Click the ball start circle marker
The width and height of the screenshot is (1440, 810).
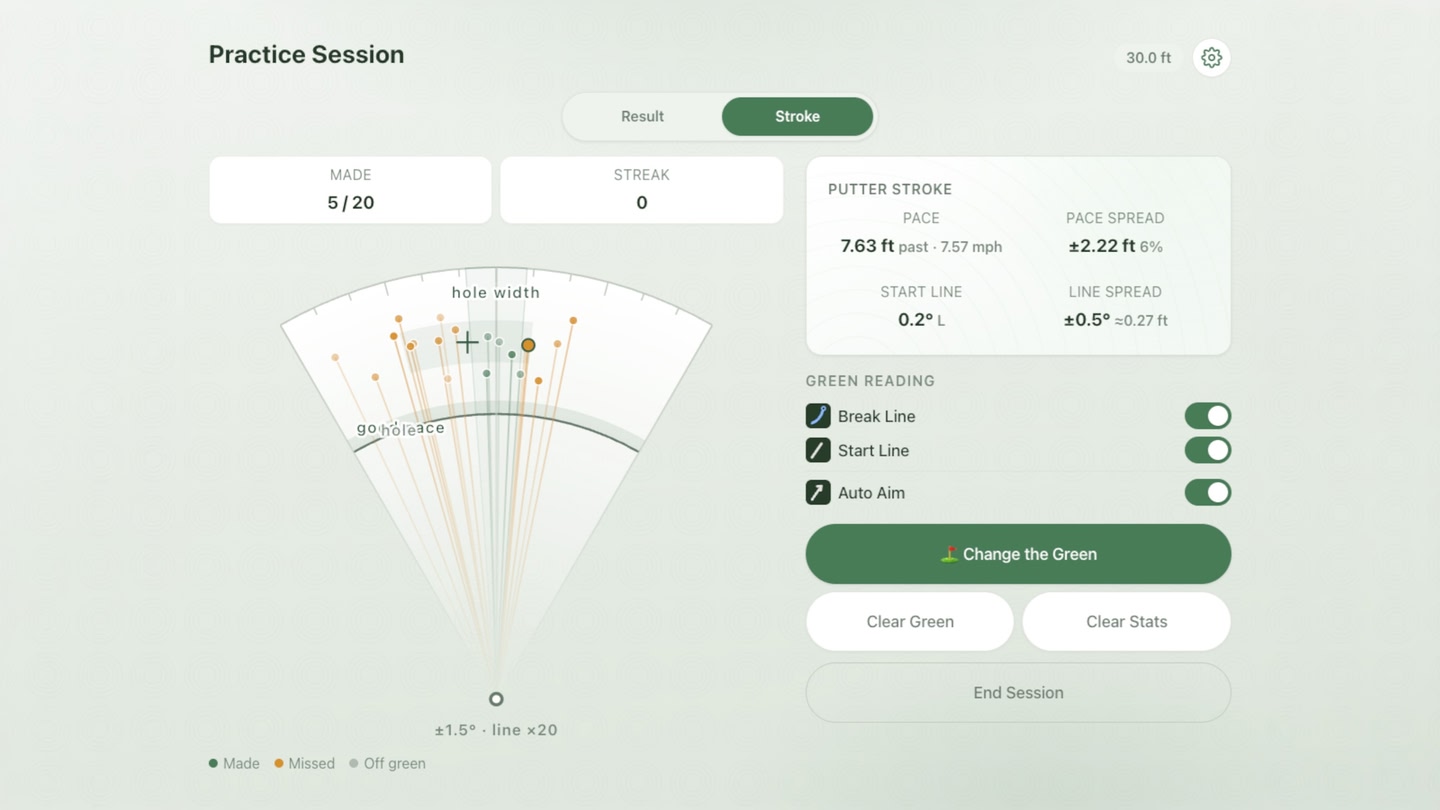click(x=496, y=699)
